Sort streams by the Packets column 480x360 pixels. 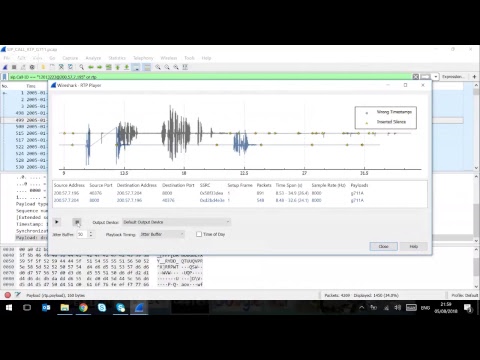click(x=264, y=185)
